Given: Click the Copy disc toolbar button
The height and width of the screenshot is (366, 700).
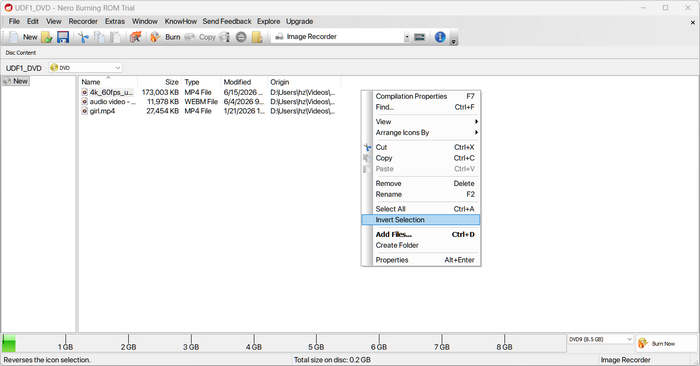Looking at the screenshot, I should [200, 37].
